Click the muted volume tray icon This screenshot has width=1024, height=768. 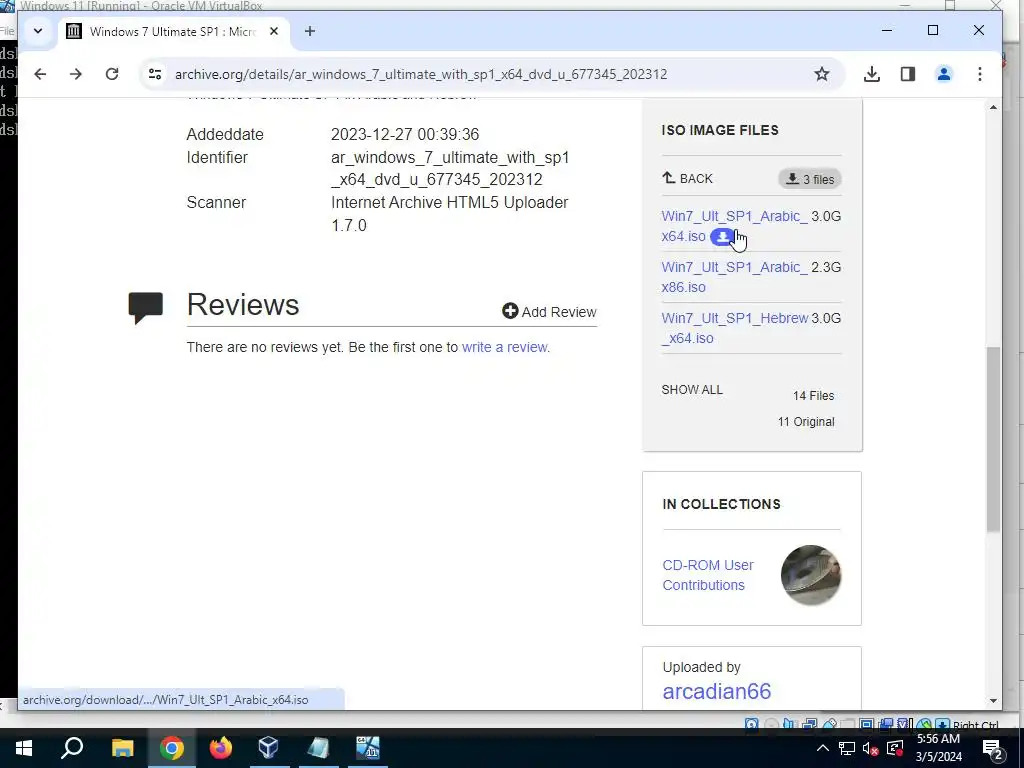point(870,748)
